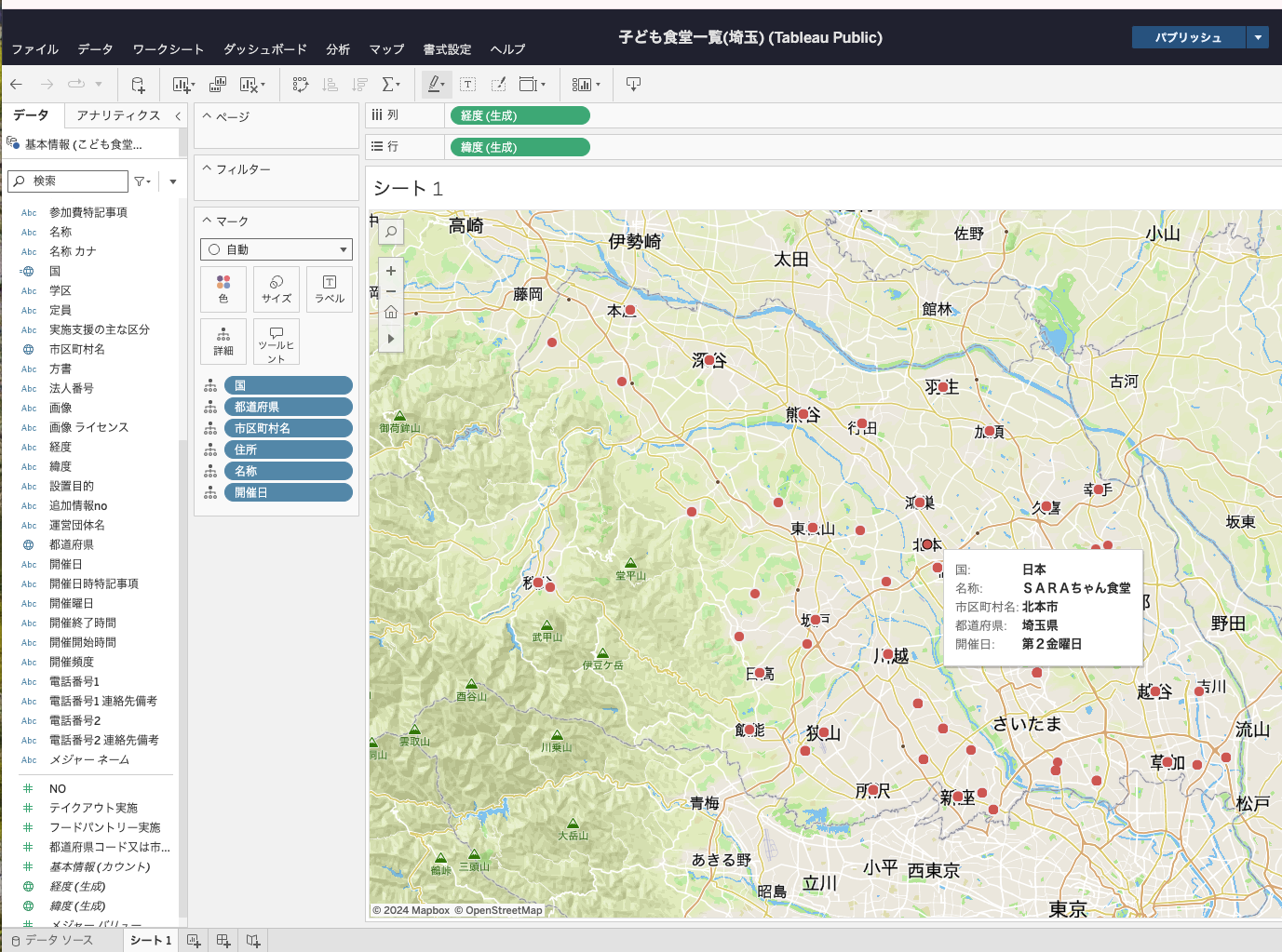
Task: Open the マップ menu
Action: click(x=386, y=49)
